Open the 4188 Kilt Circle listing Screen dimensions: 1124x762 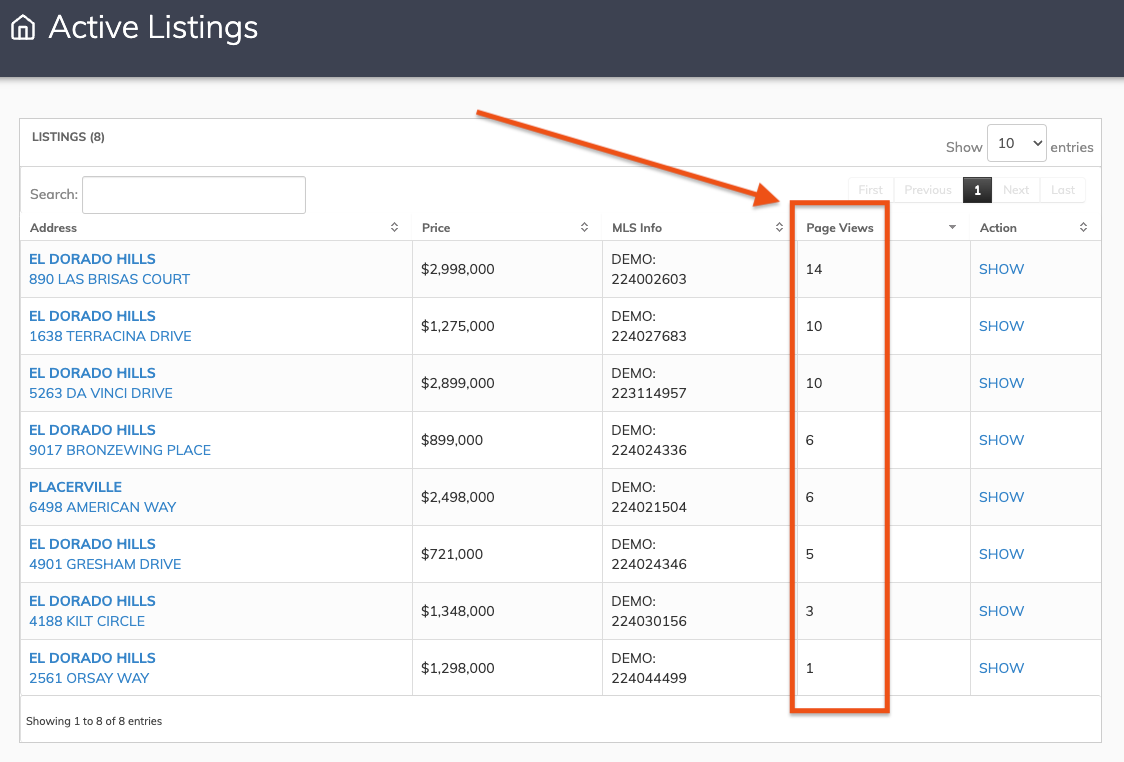[87, 621]
